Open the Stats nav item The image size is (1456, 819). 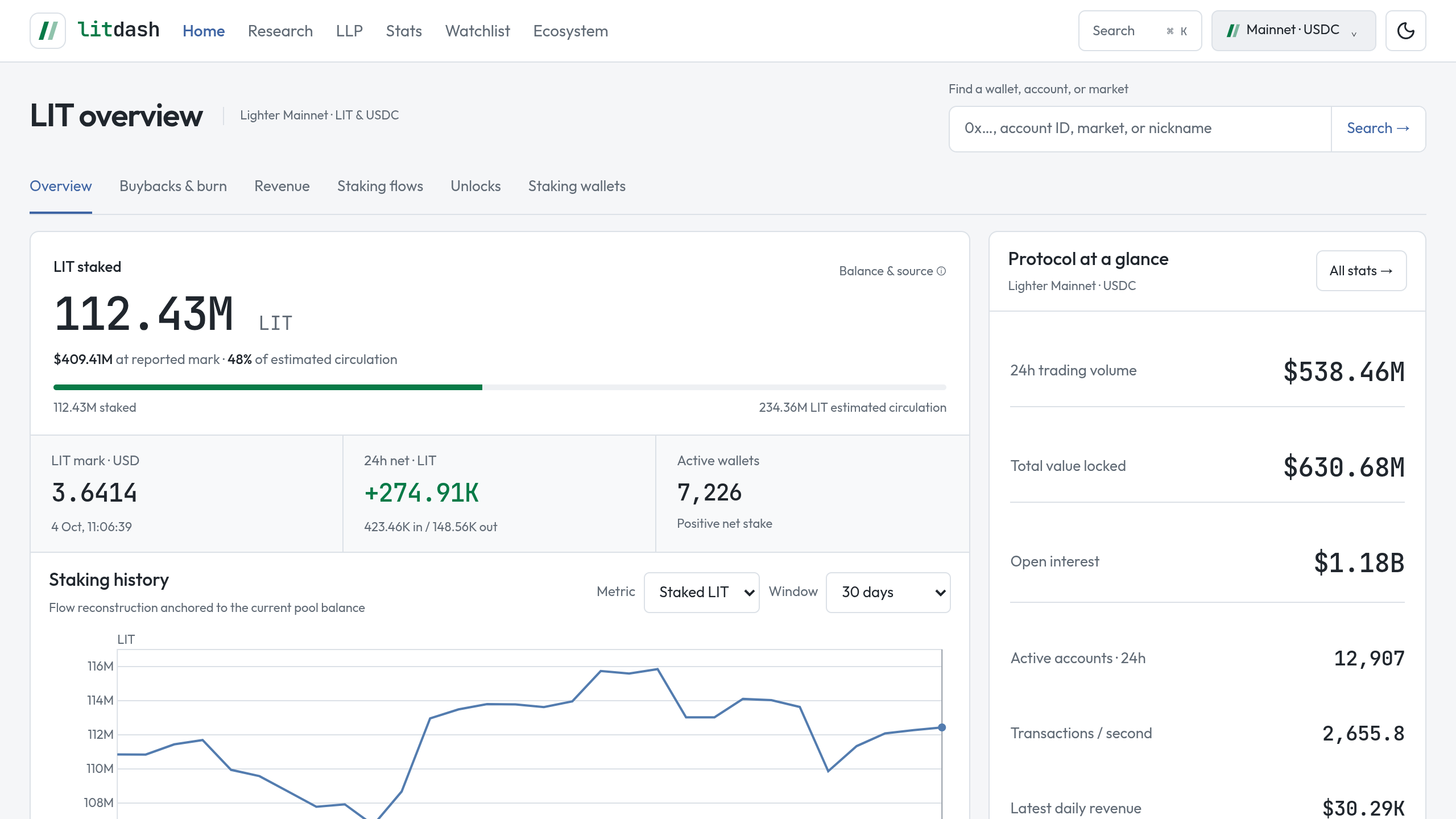[404, 31]
